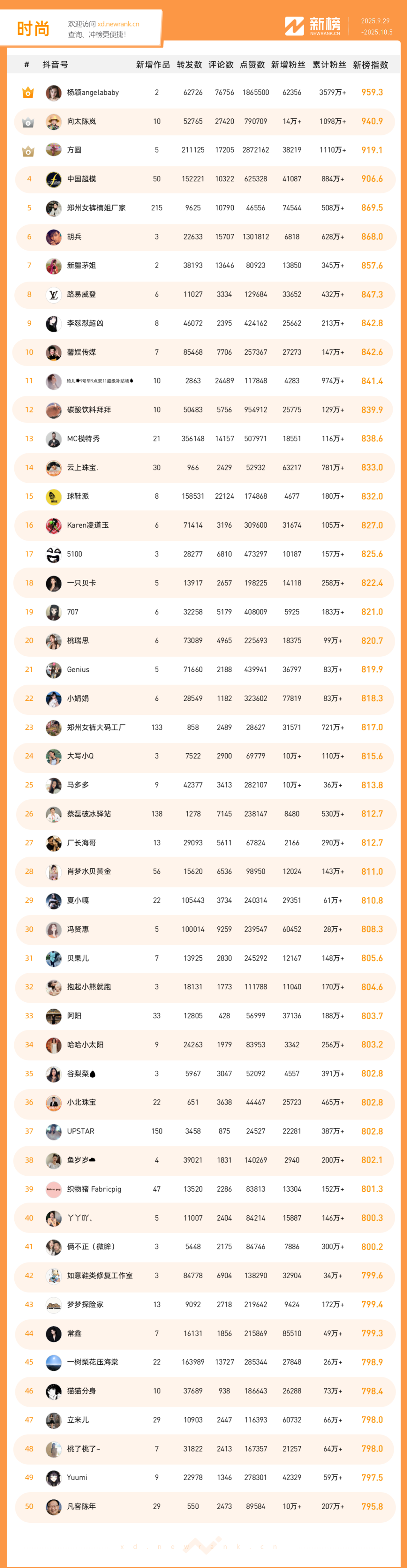
Task: Click the gold crown rank-one icon
Action: pos(28,93)
